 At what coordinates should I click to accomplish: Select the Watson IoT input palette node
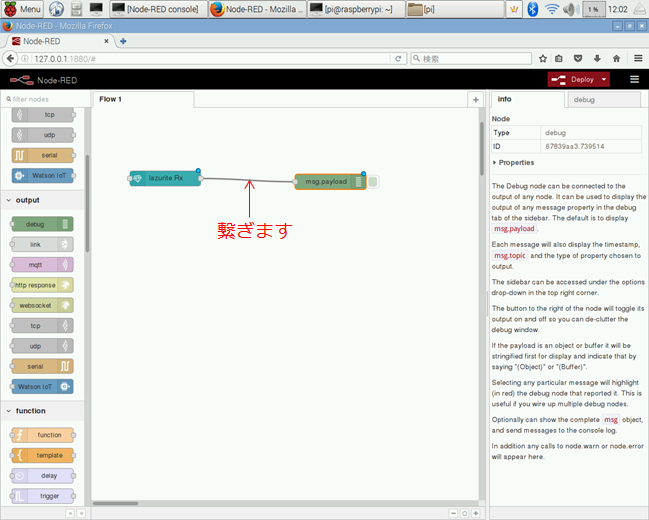(43, 176)
